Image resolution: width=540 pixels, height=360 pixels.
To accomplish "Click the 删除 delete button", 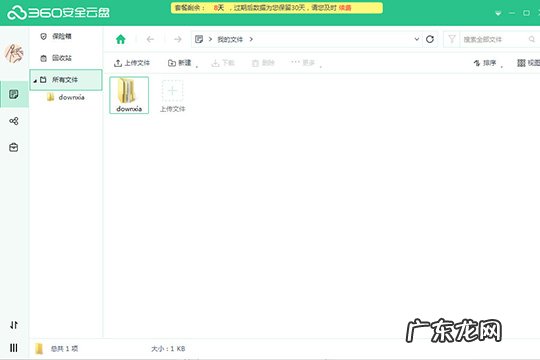I will click(x=263, y=63).
